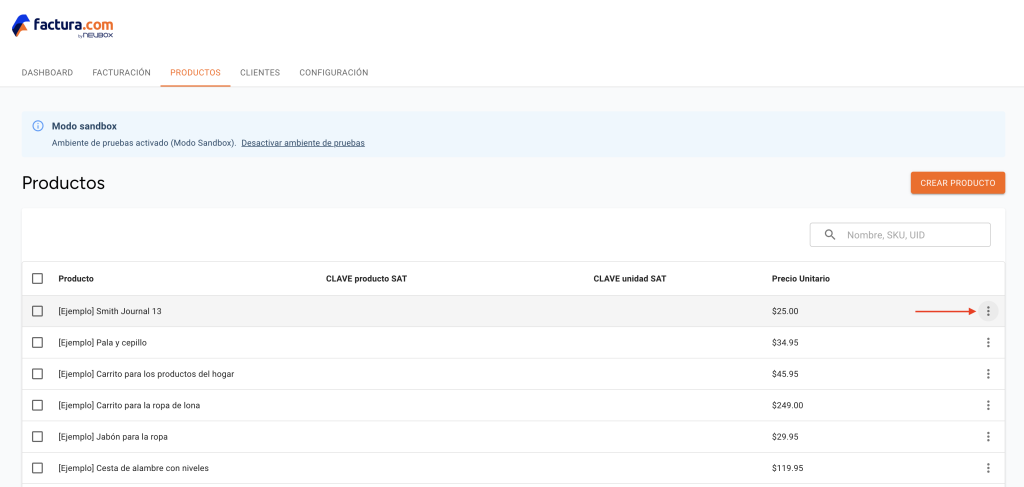The image size is (1024, 487).
Task: Open the Facturación tab
Action: tap(121, 72)
